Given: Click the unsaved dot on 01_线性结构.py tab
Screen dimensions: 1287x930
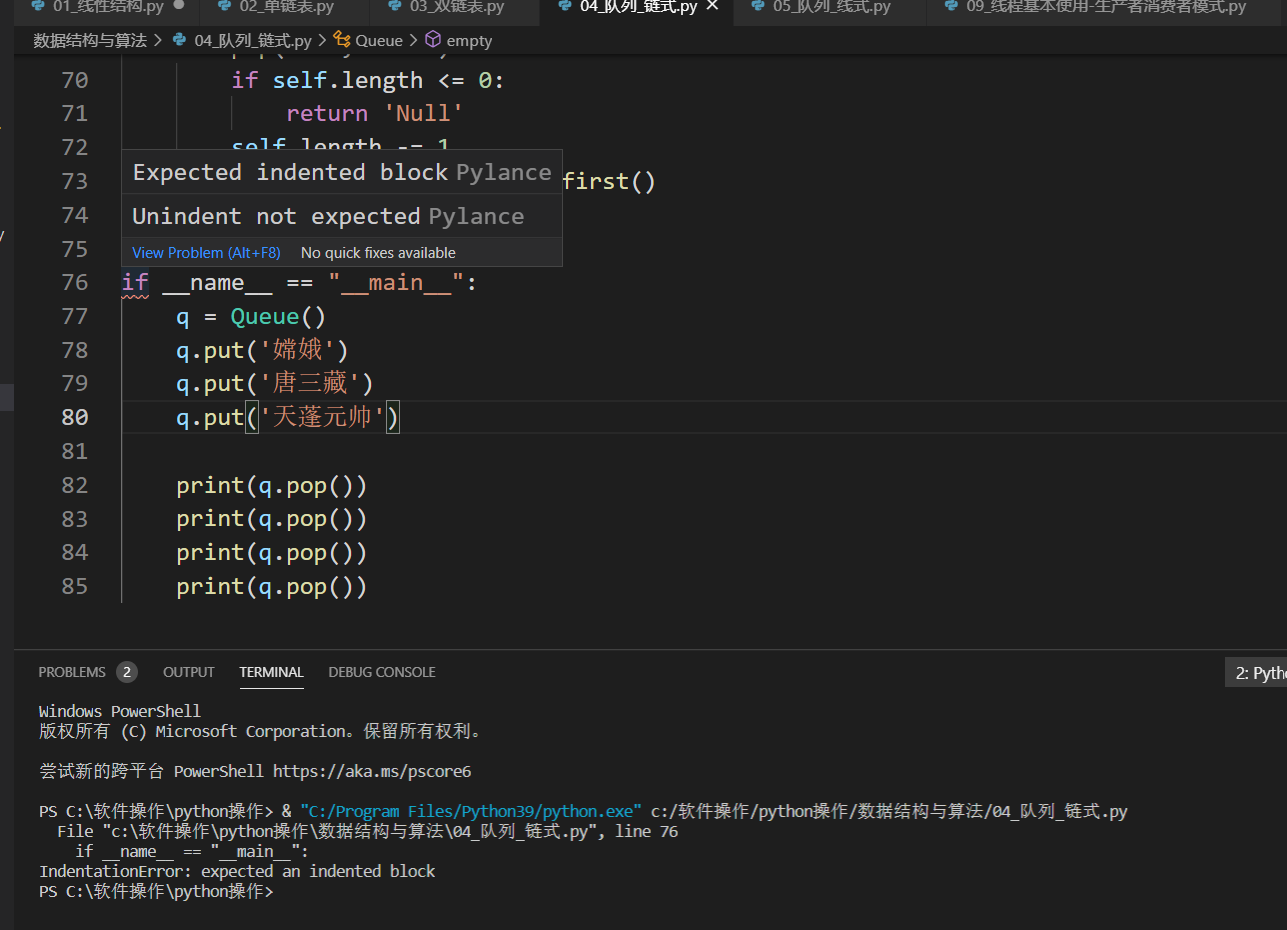Looking at the screenshot, I should pos(179,6).
